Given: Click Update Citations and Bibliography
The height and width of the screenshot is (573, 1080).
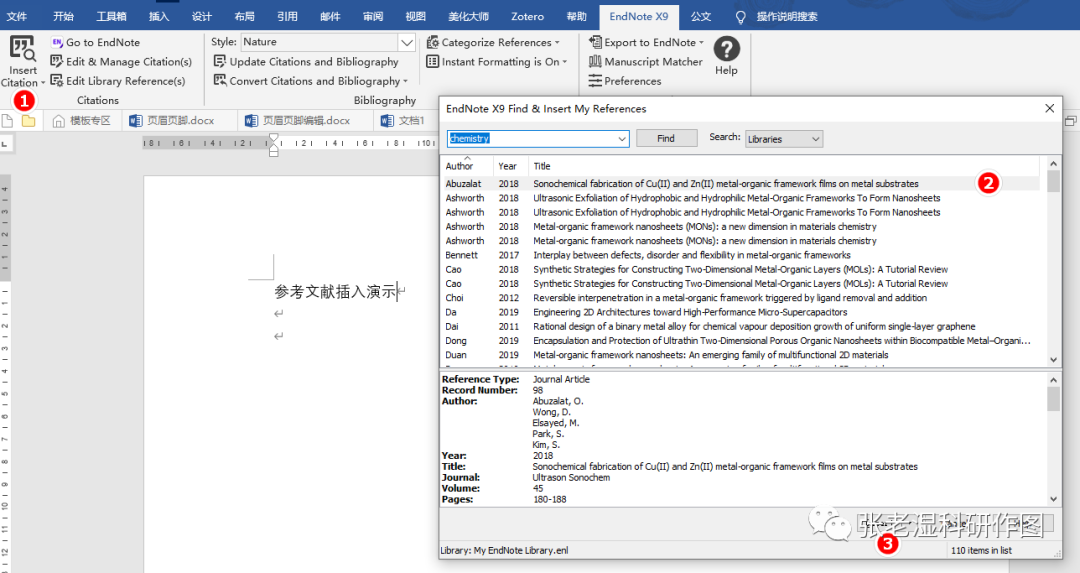Looking at the screenshot, I should click(x=306, y=61).
